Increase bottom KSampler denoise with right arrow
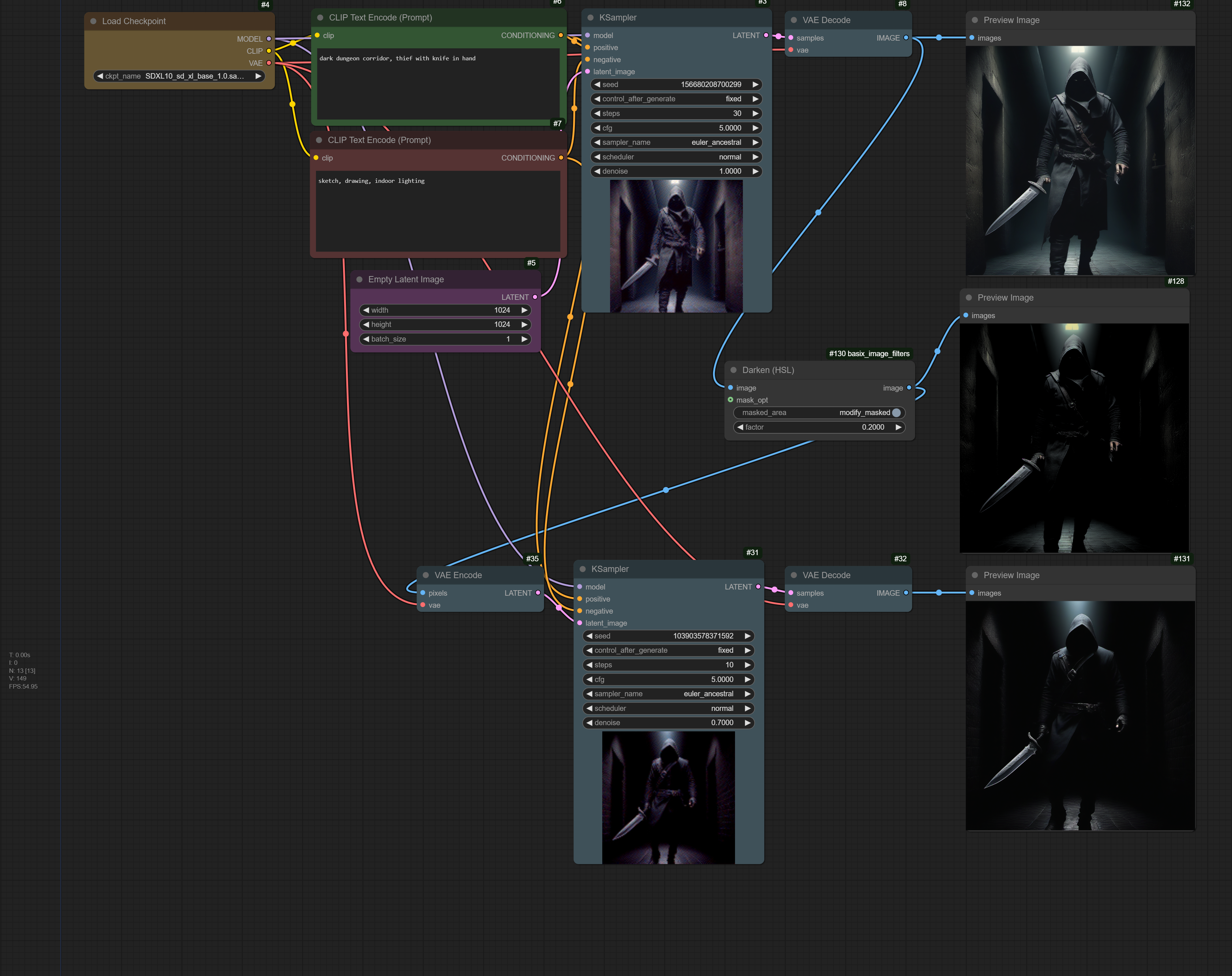Image resolution: width=1232 pixels, height=976 pixels. tap(747, 723)
